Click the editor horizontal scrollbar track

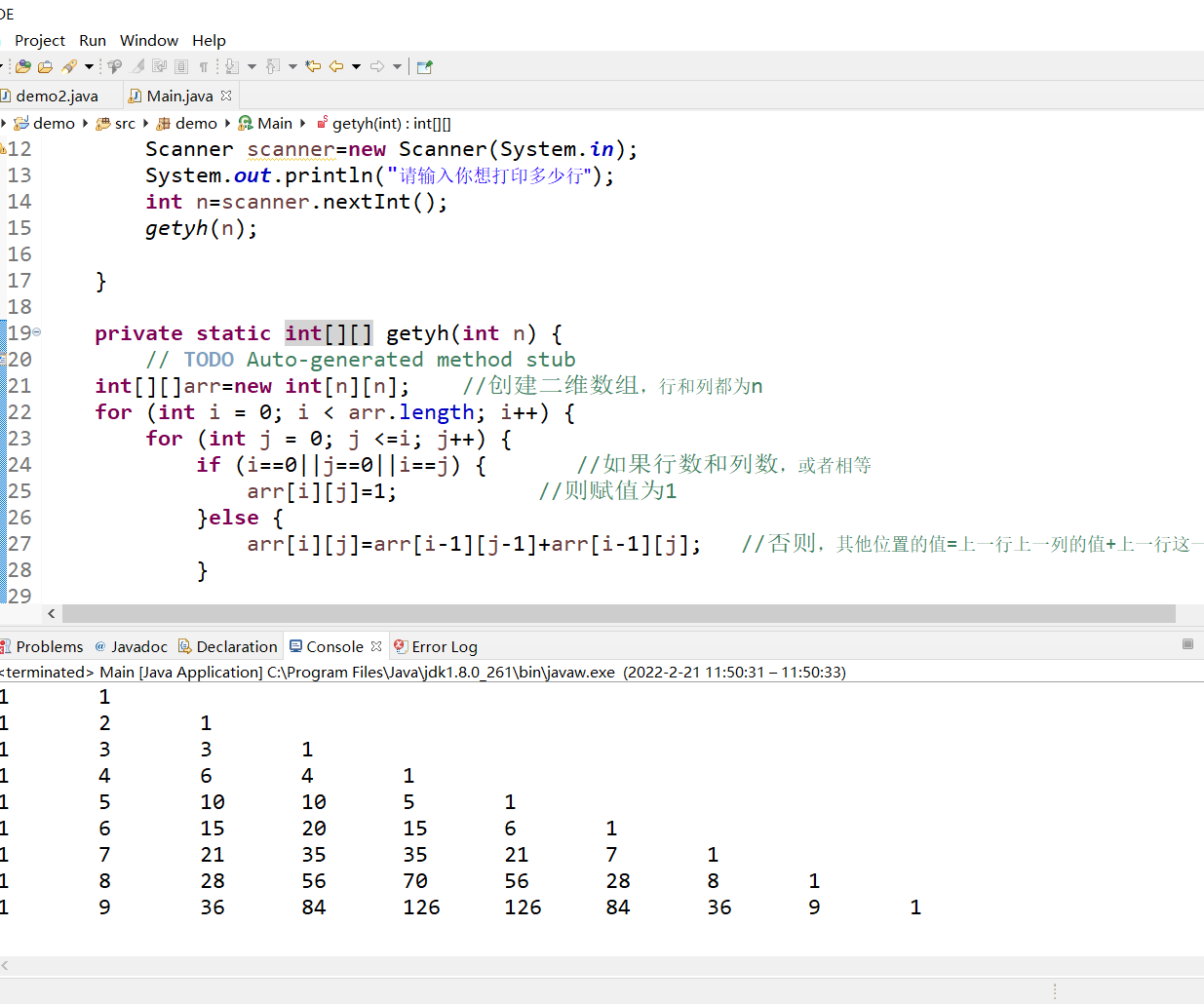(618, 613)
